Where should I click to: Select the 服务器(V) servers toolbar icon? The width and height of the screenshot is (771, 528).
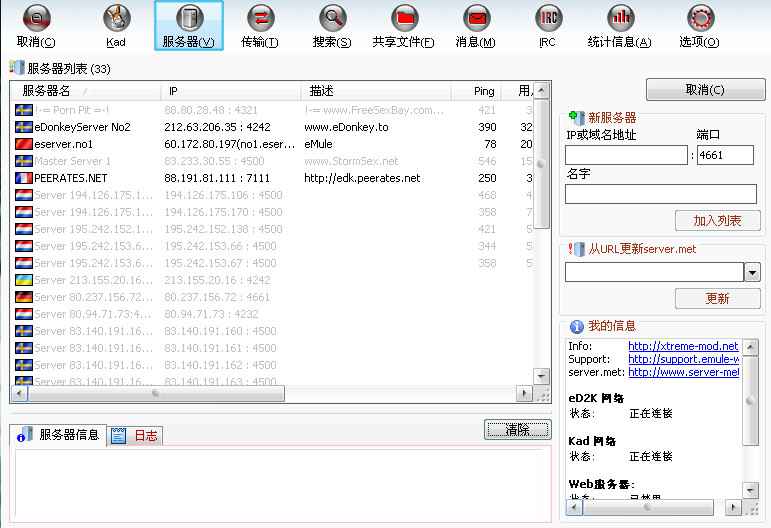(189, 18)
